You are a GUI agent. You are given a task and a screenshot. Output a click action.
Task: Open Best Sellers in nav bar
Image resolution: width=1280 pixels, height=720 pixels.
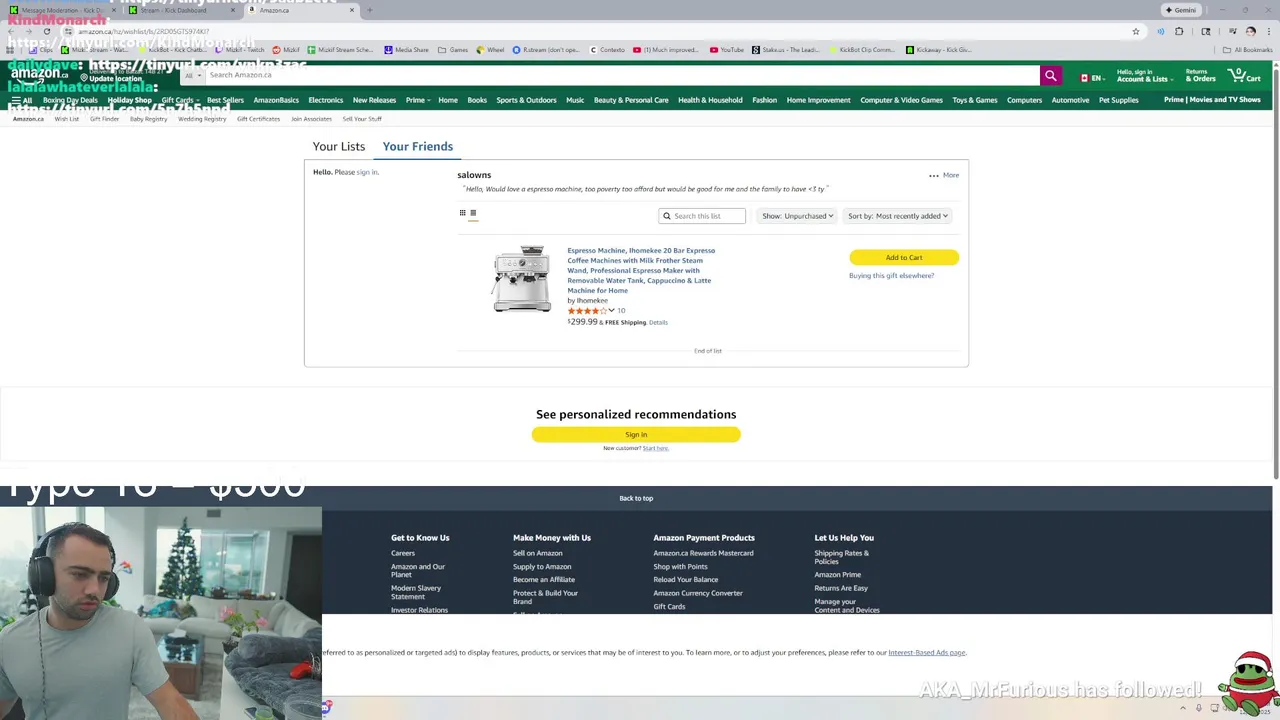(225, 100)
